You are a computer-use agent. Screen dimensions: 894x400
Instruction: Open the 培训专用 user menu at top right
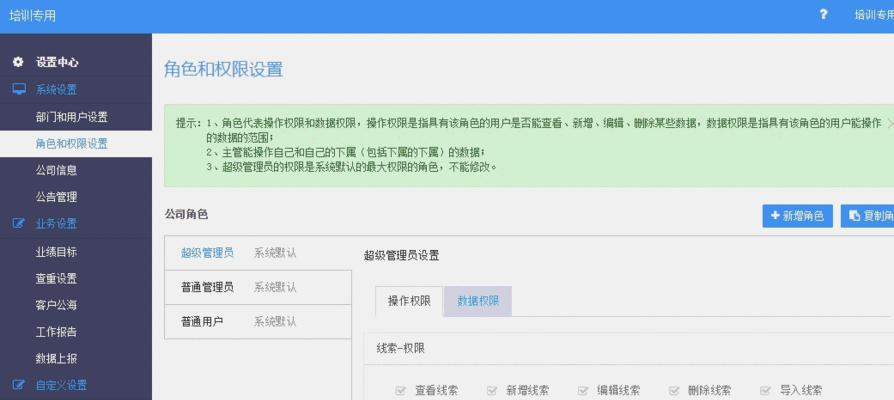coord(874,15)
